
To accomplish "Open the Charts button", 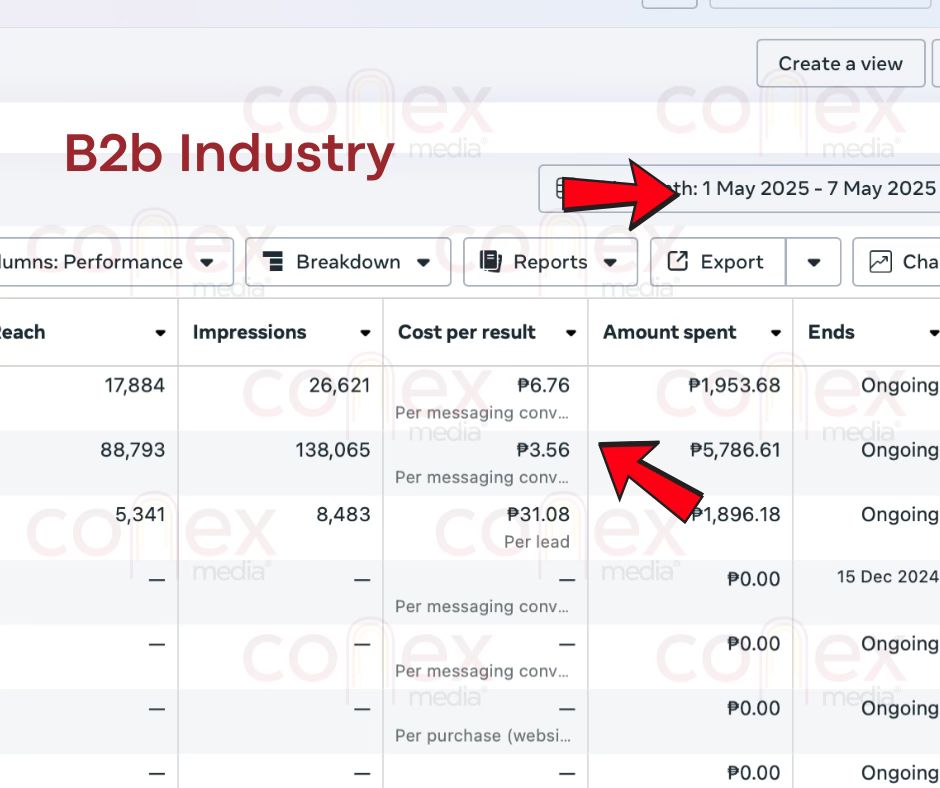I will (x=897, y=262).
